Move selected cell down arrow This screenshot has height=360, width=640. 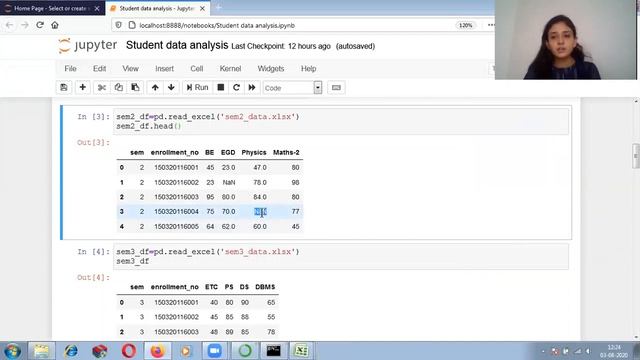[x=171, y=87]
